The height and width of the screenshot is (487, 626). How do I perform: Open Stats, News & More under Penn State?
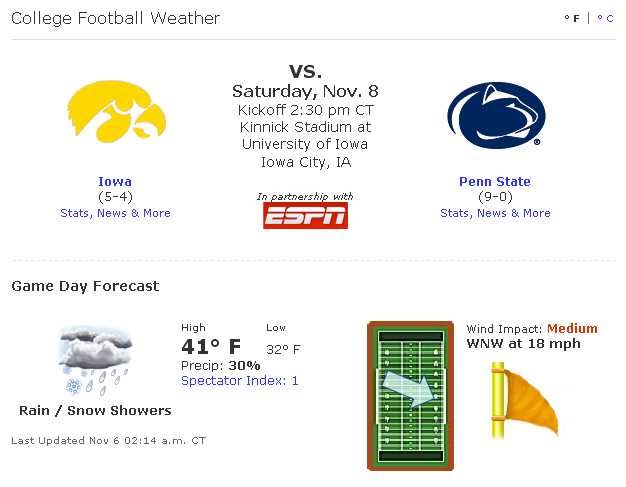[x=495, y=213]
